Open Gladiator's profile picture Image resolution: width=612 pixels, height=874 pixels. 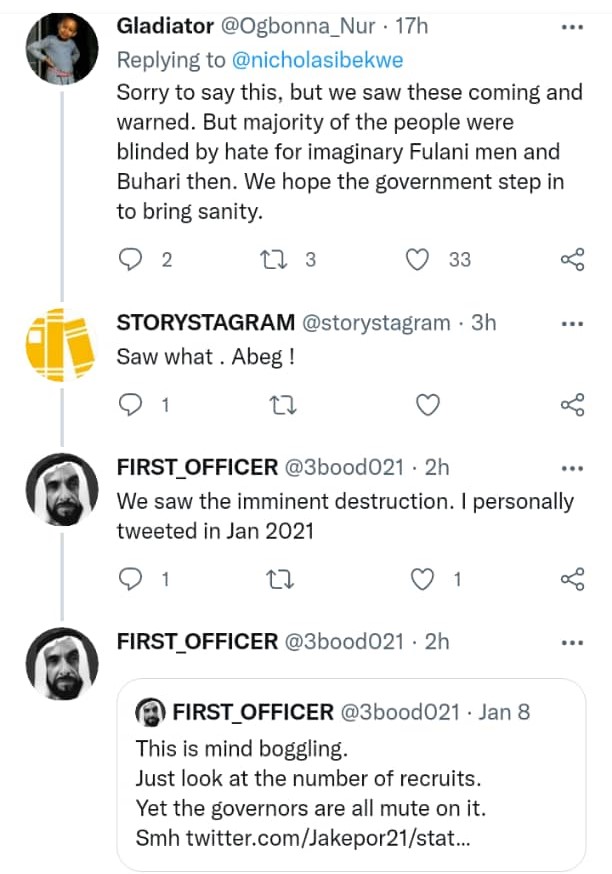point(61,48)
